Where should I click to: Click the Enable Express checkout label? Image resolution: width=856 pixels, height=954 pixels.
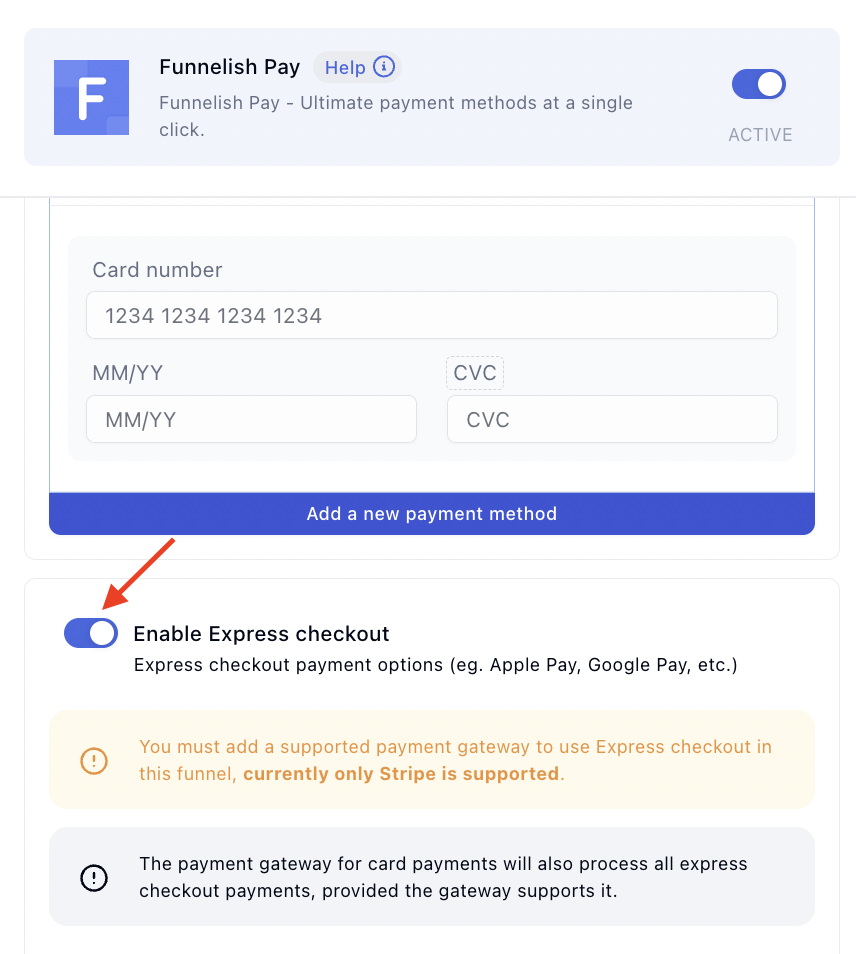[x=261, y=633]
